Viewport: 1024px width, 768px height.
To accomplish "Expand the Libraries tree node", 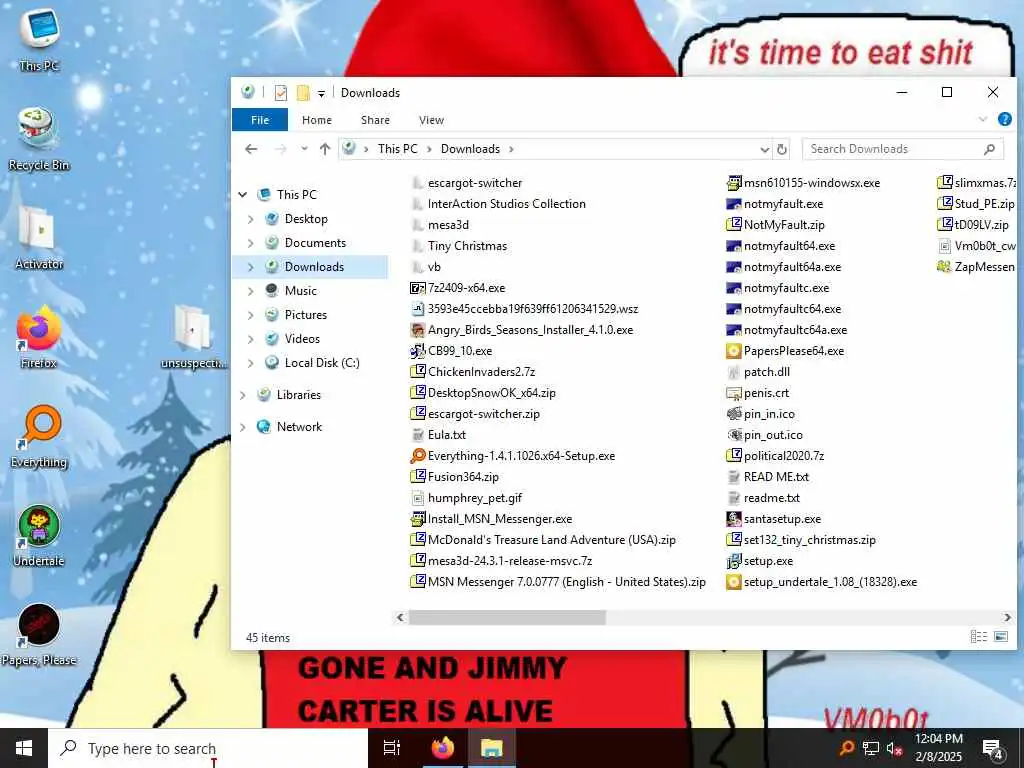I will pos(243,395).
